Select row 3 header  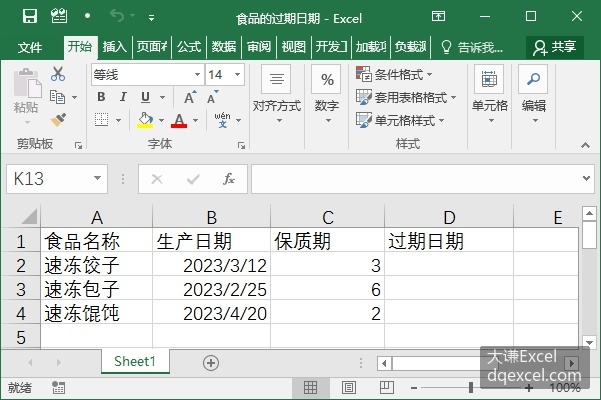[x=21, y=289]
